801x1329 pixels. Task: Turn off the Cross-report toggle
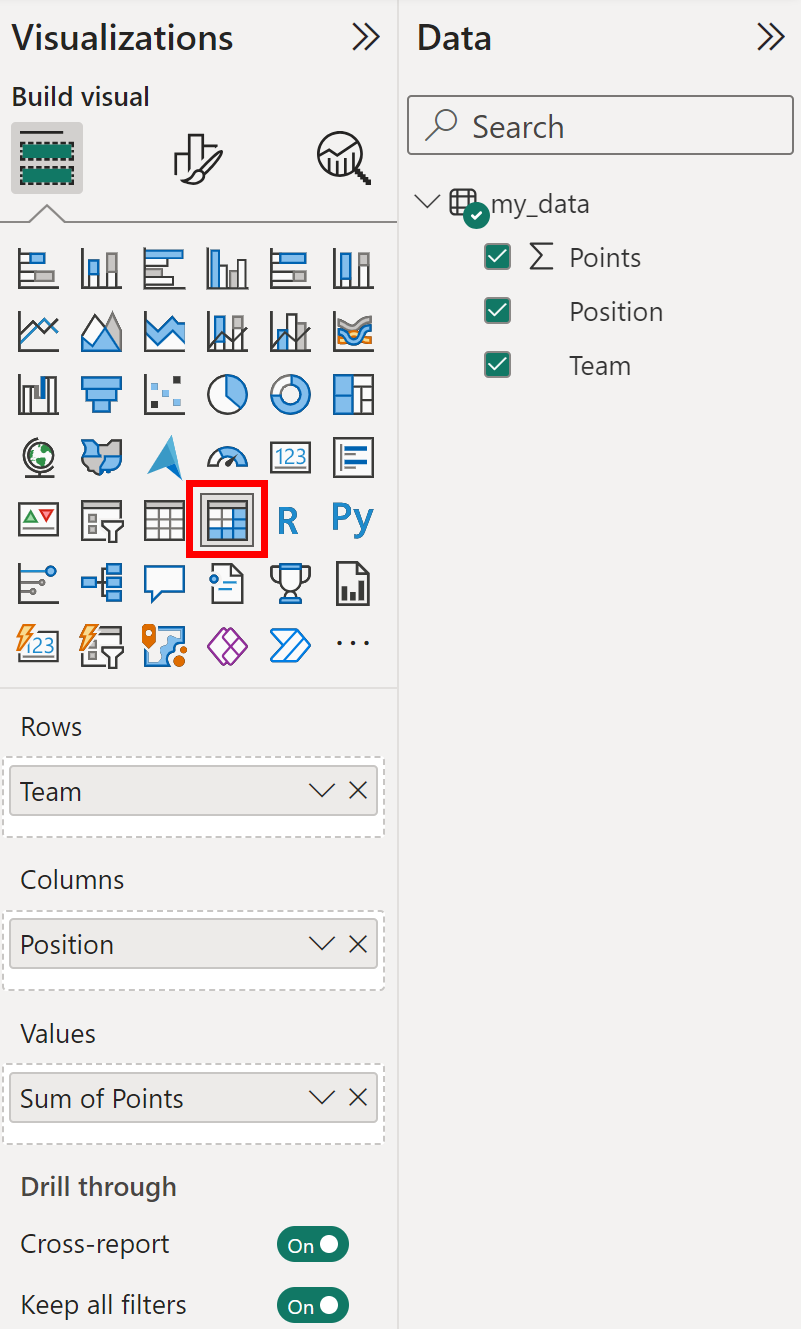click(x=313, y=1245)
